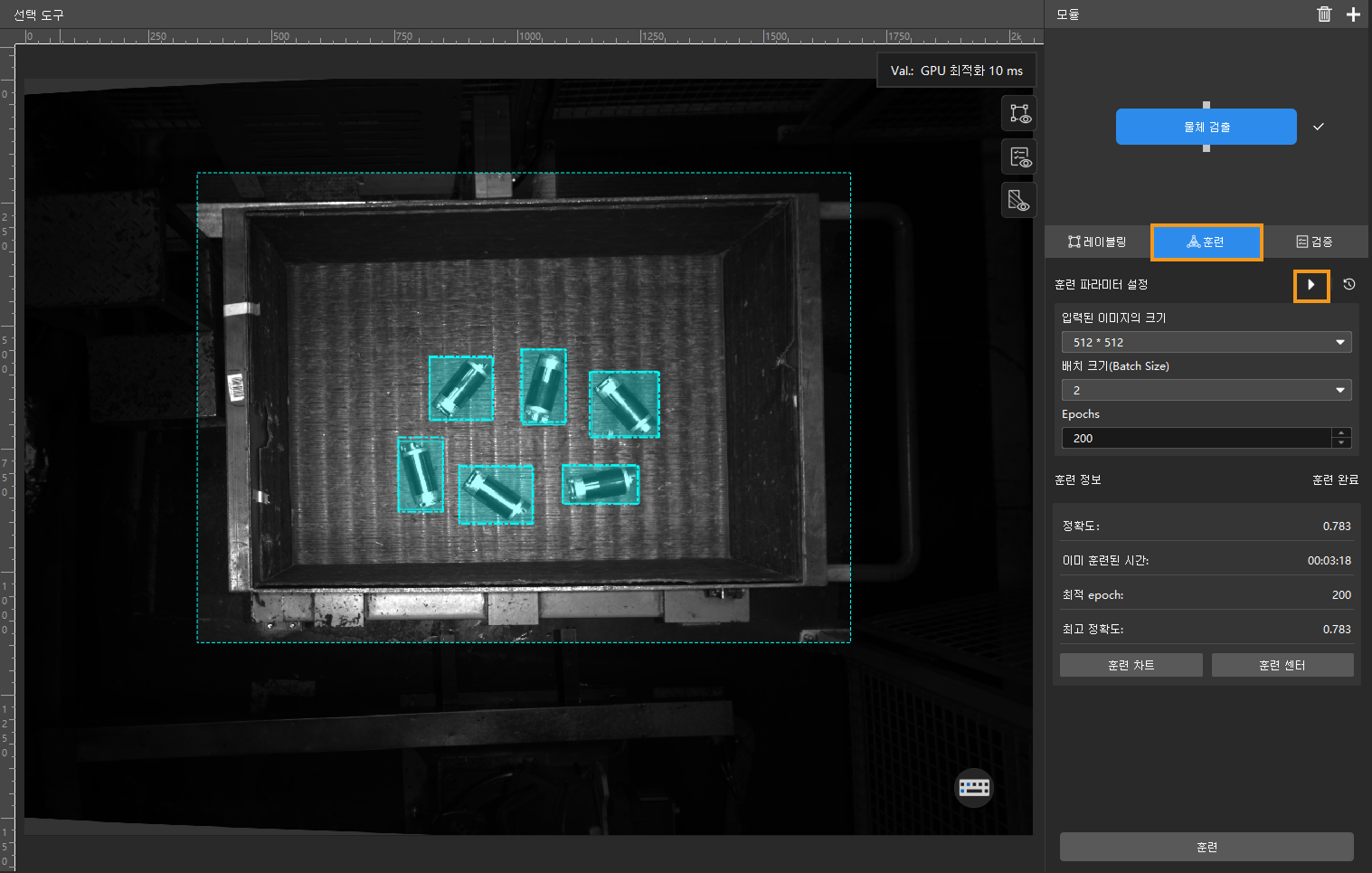
Task: Toggle labeling box visibility eye icon
Action: point(1019,114)
